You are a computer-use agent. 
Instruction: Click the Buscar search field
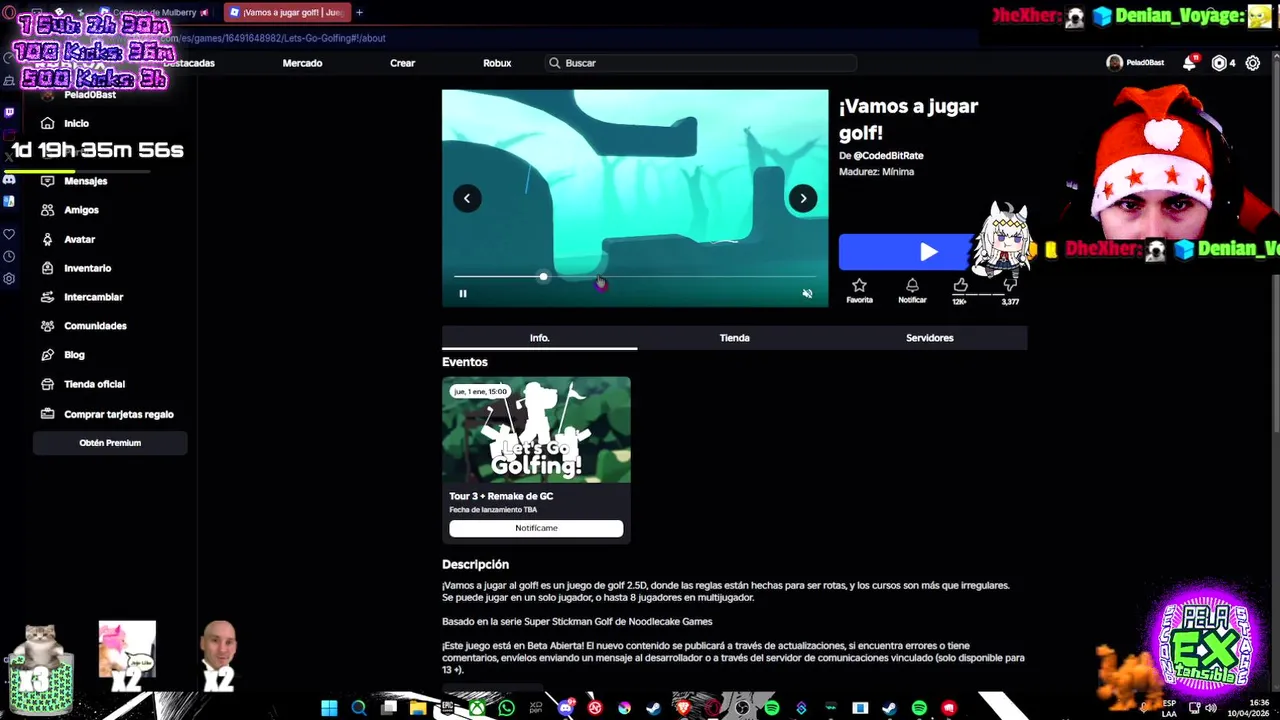700,63
